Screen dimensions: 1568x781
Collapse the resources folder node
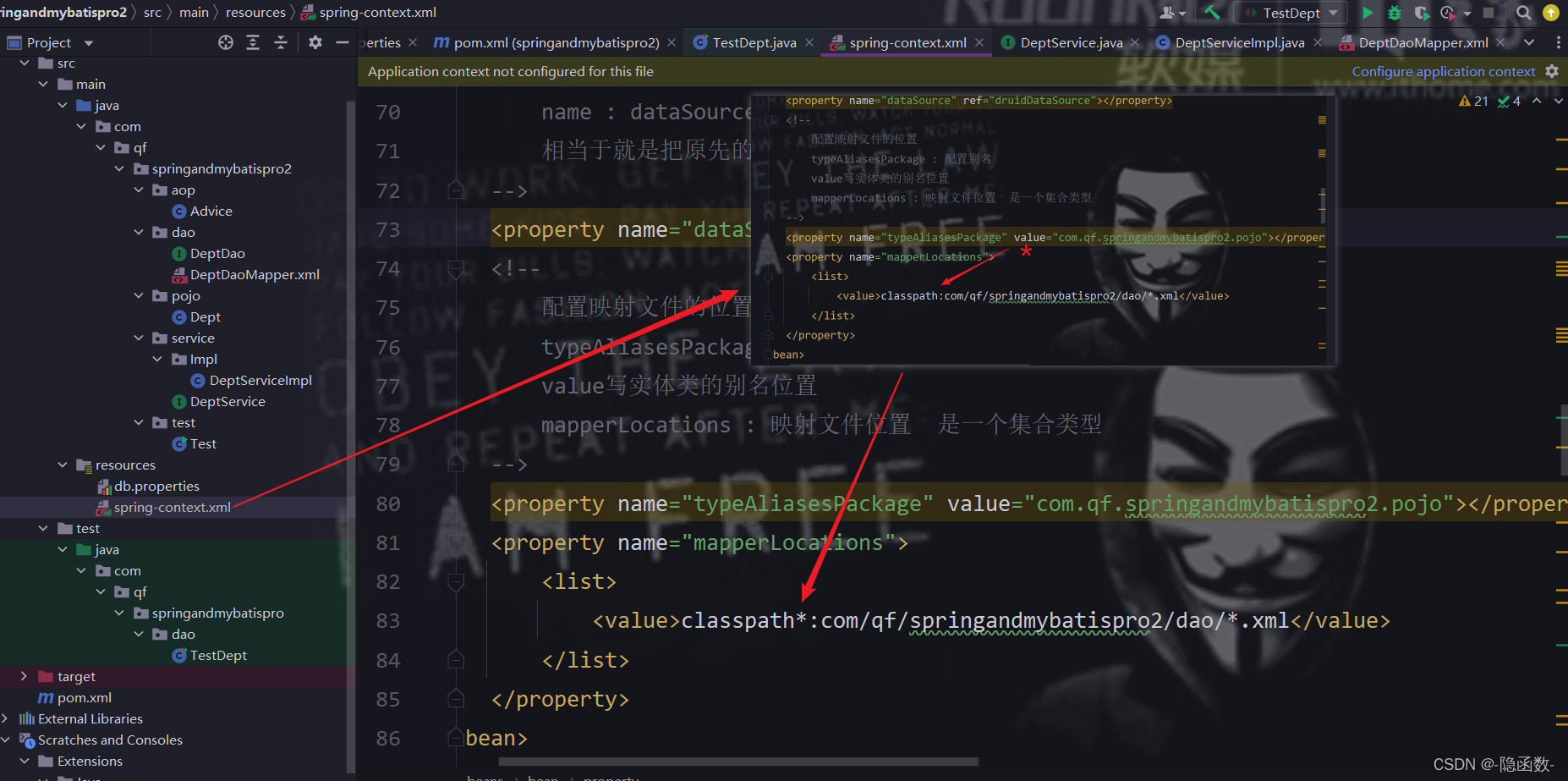63,465
